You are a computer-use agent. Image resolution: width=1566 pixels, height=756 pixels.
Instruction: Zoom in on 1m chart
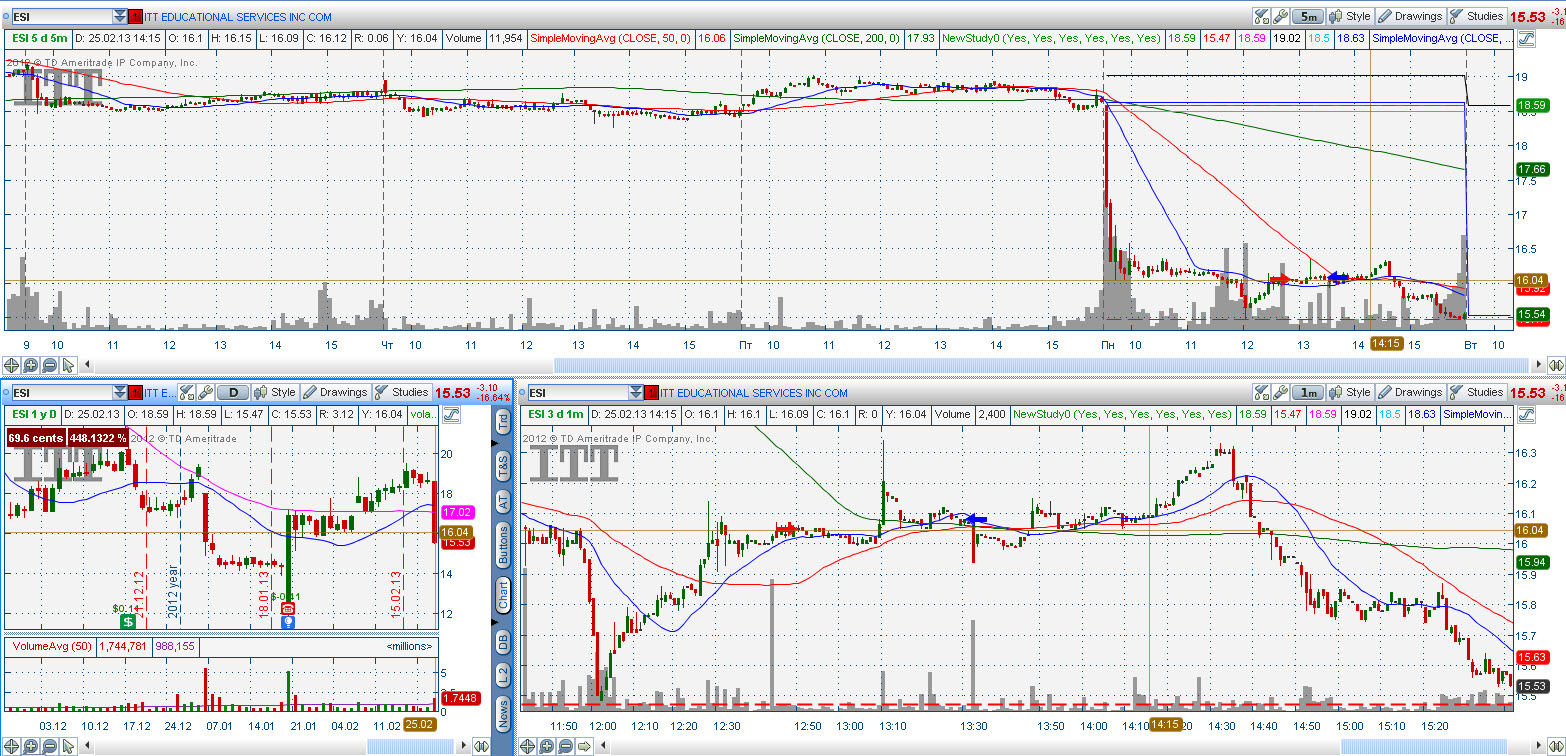(x=547, y=745)
